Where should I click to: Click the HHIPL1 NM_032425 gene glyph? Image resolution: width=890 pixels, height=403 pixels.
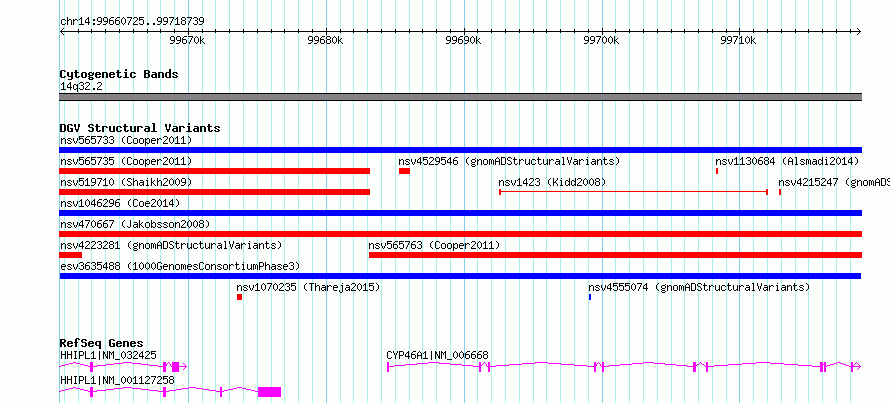(123, 367)
